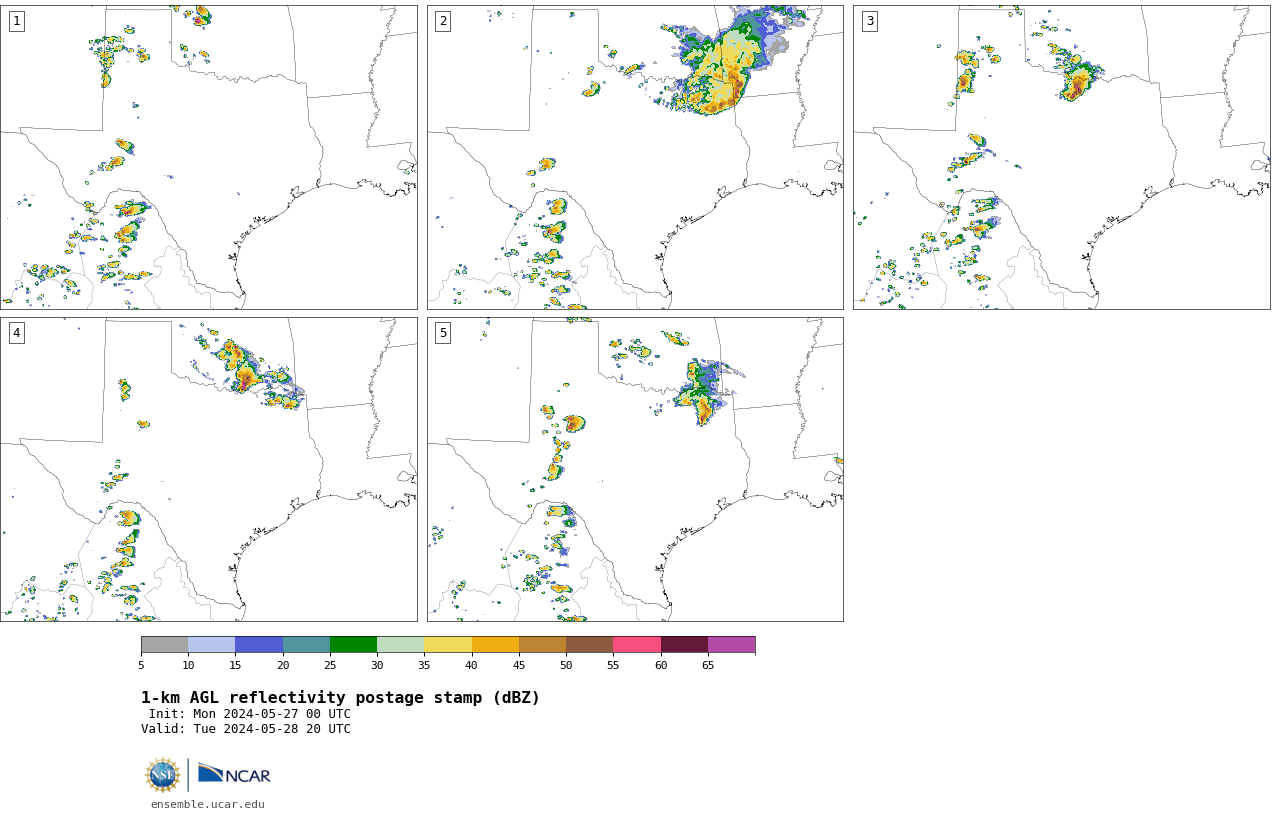Image resolution: width=1280 pixels, height=815 pixels.
Task: Select the gray 5-10 dBZ swatch
Action: point(164,644)
